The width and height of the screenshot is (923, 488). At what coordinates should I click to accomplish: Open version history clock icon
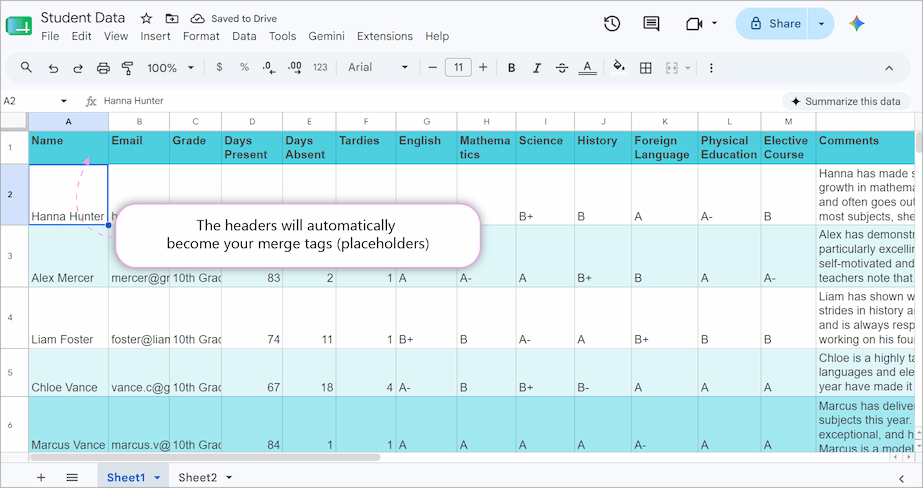[612, 24]
